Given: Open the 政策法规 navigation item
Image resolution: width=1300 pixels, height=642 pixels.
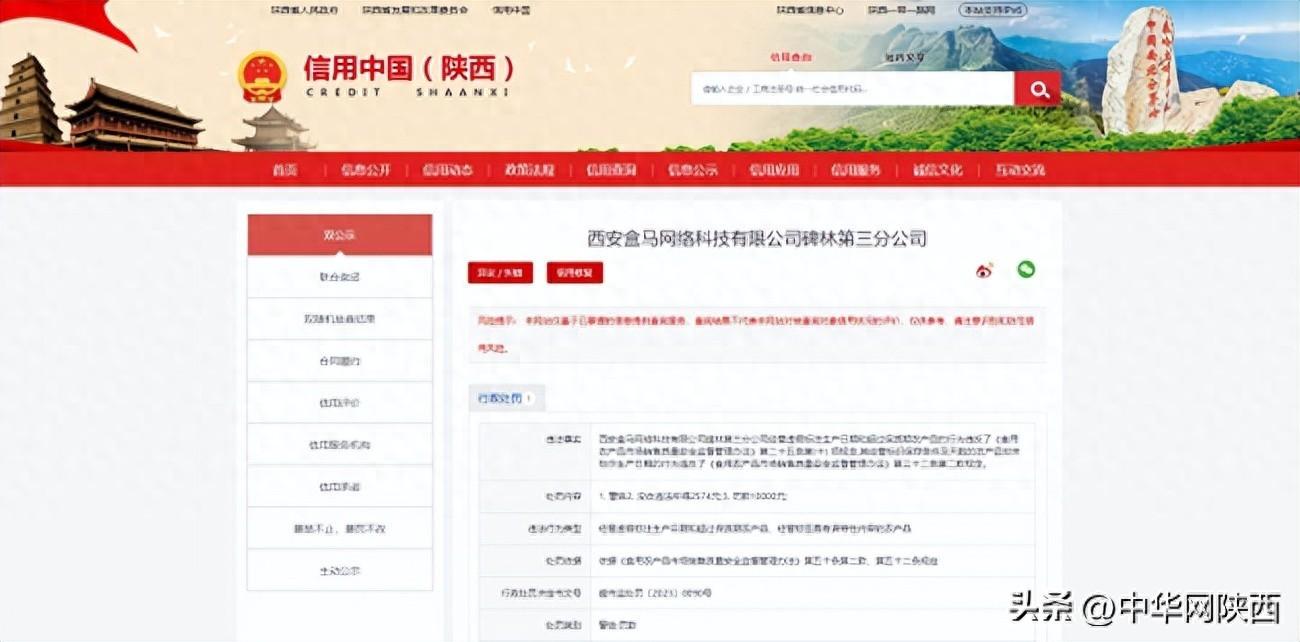Looking at the screenshot, I should 529,170.
